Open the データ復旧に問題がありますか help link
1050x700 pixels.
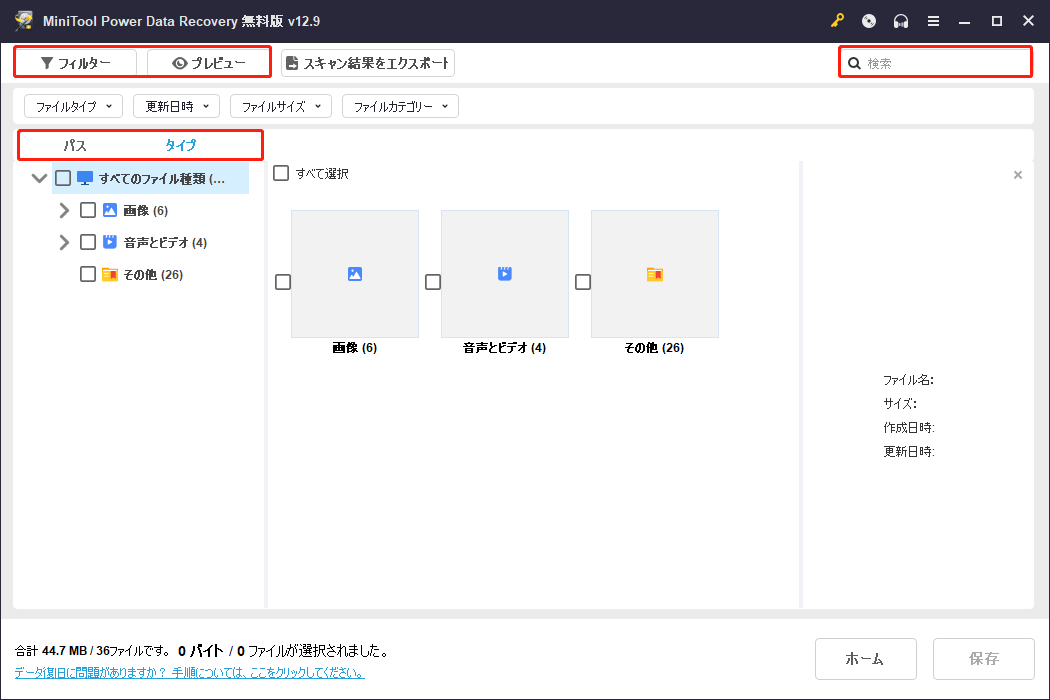tap(190, 673)
